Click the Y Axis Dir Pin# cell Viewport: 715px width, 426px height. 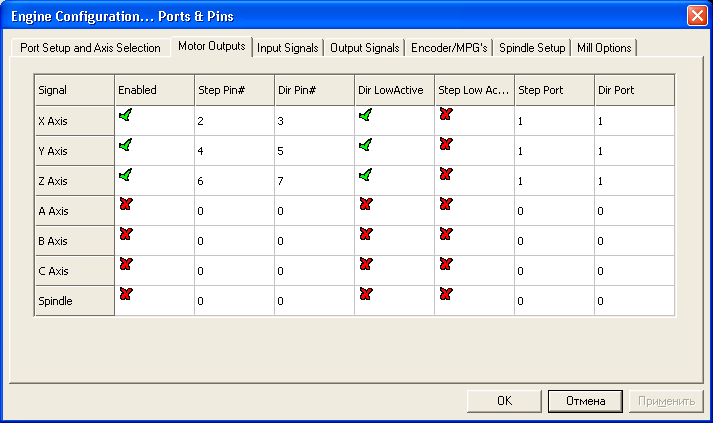(x=314, y=151)
